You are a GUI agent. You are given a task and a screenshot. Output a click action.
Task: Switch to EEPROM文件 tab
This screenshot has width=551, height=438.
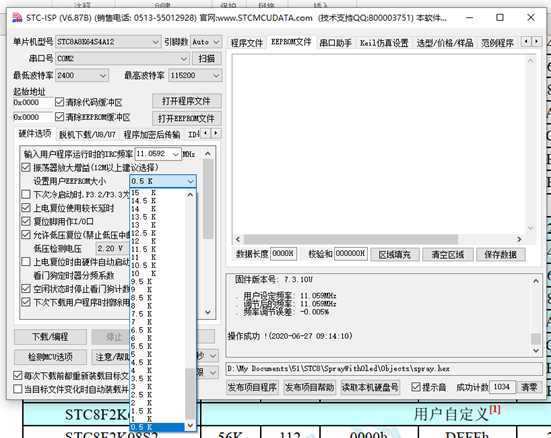pyautogui.click(x=291, y=42)
